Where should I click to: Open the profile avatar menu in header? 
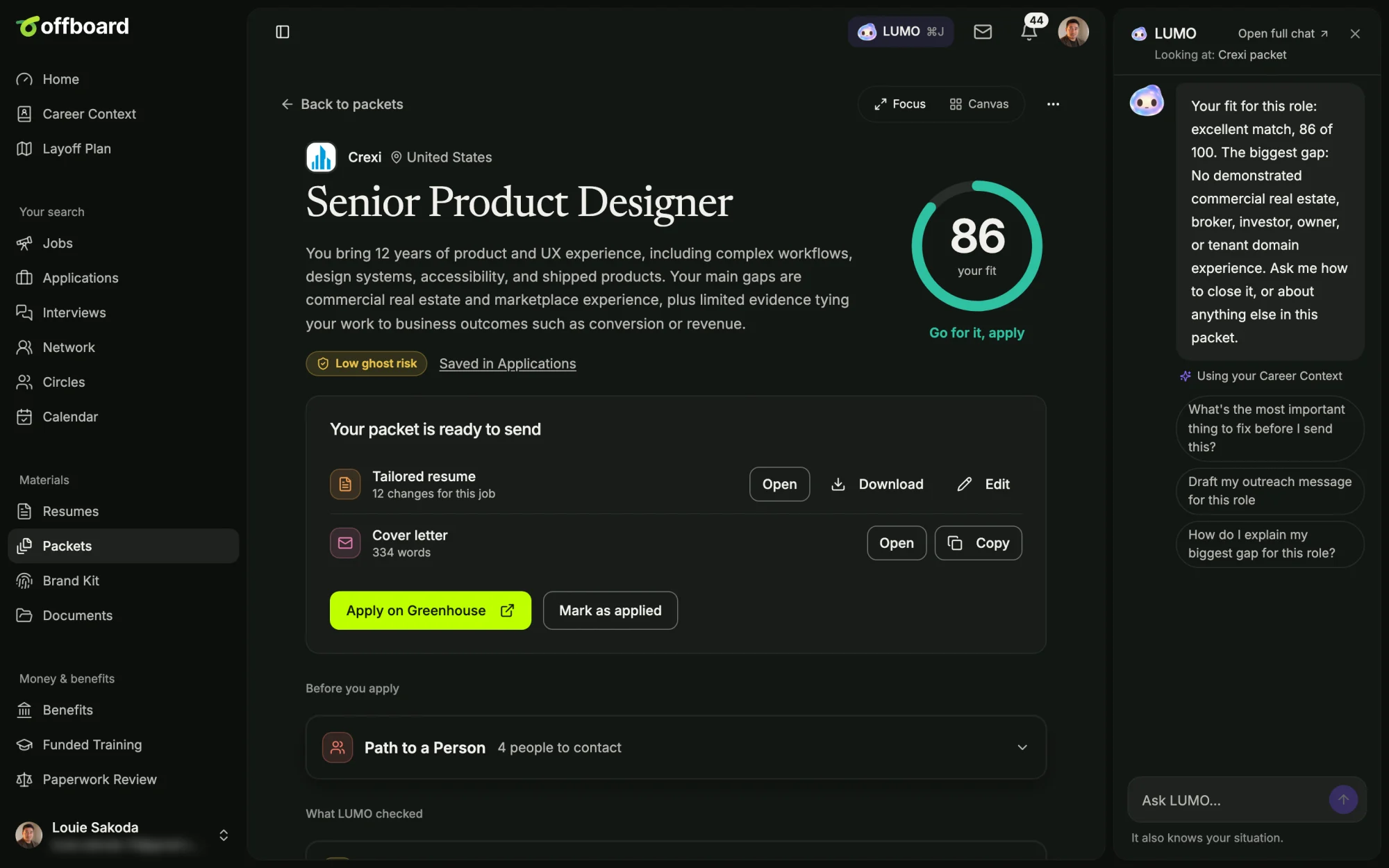pyautogui.click(x=1073, y=32)
